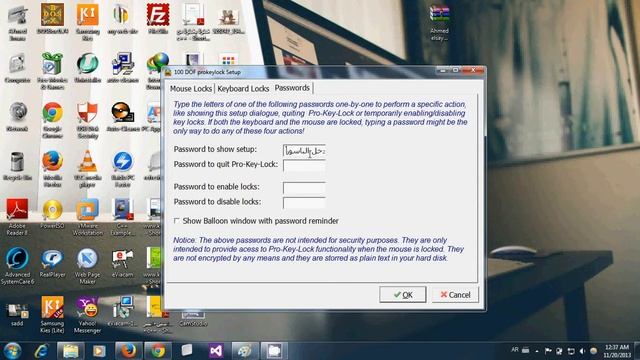
Task: Open Samsung Kies (Lite) desktop icon
Action: (52, 315)
